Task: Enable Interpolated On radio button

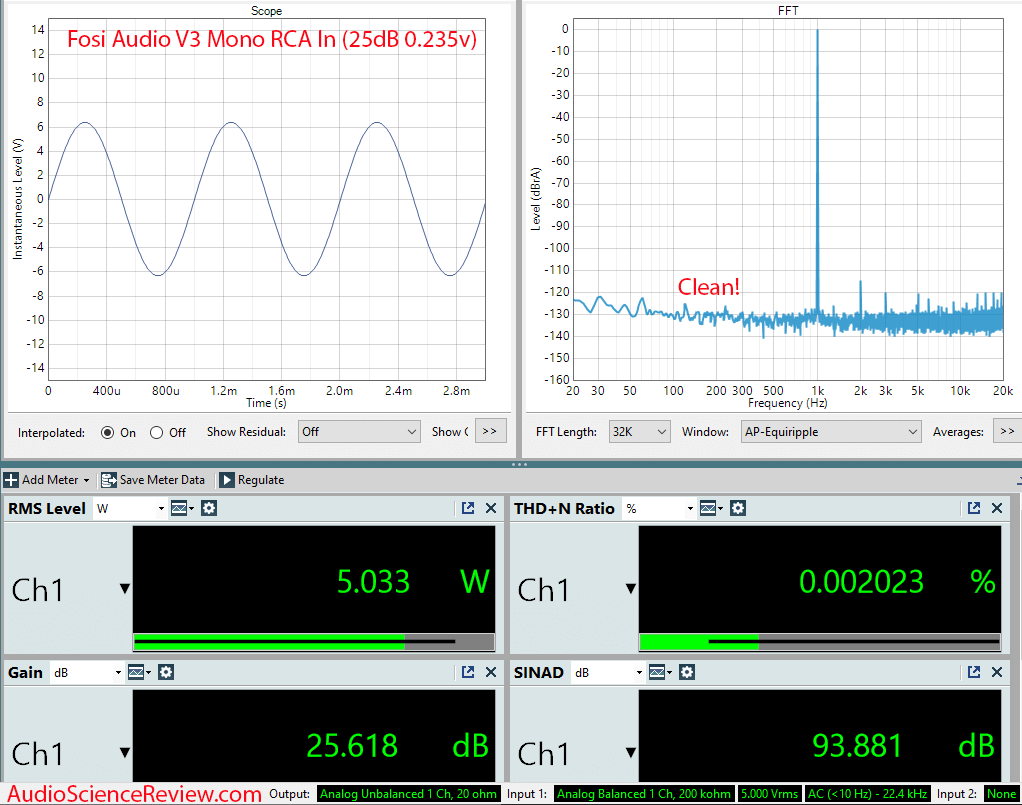Action: [108, 432]
